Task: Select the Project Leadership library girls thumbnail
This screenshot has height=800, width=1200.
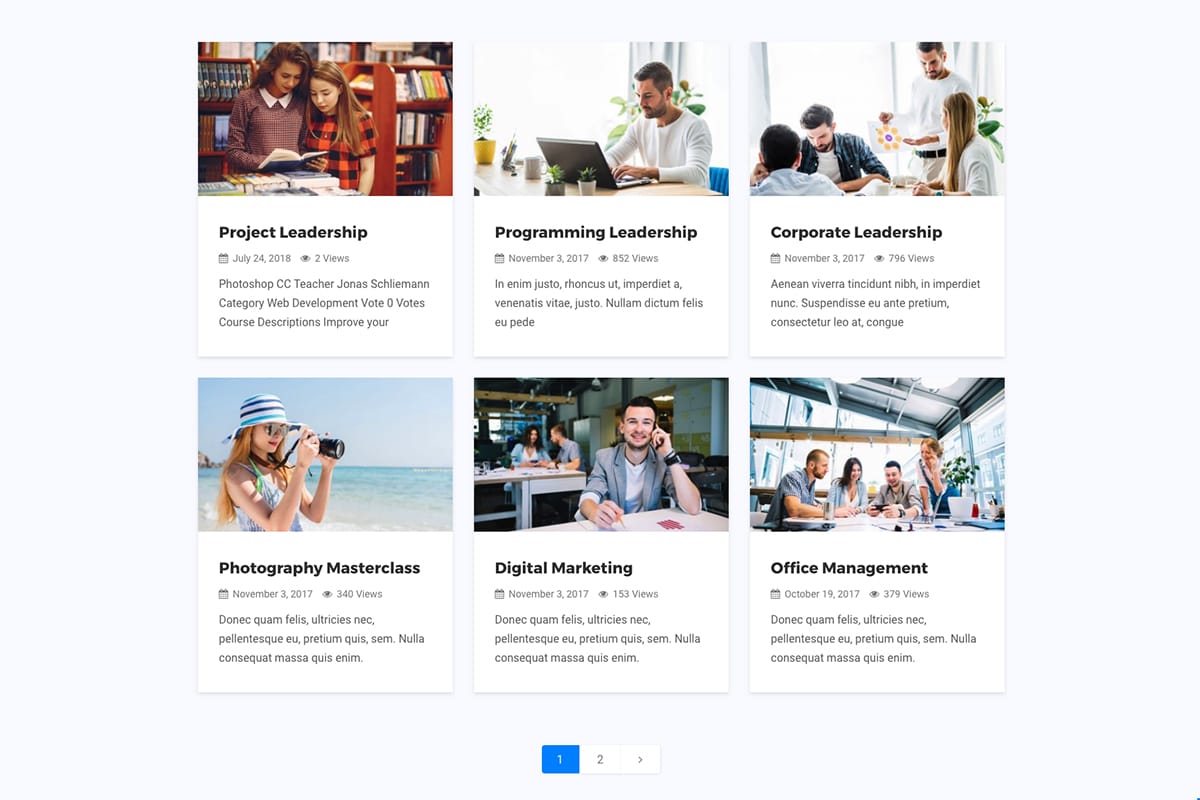Action: point(325,119)
